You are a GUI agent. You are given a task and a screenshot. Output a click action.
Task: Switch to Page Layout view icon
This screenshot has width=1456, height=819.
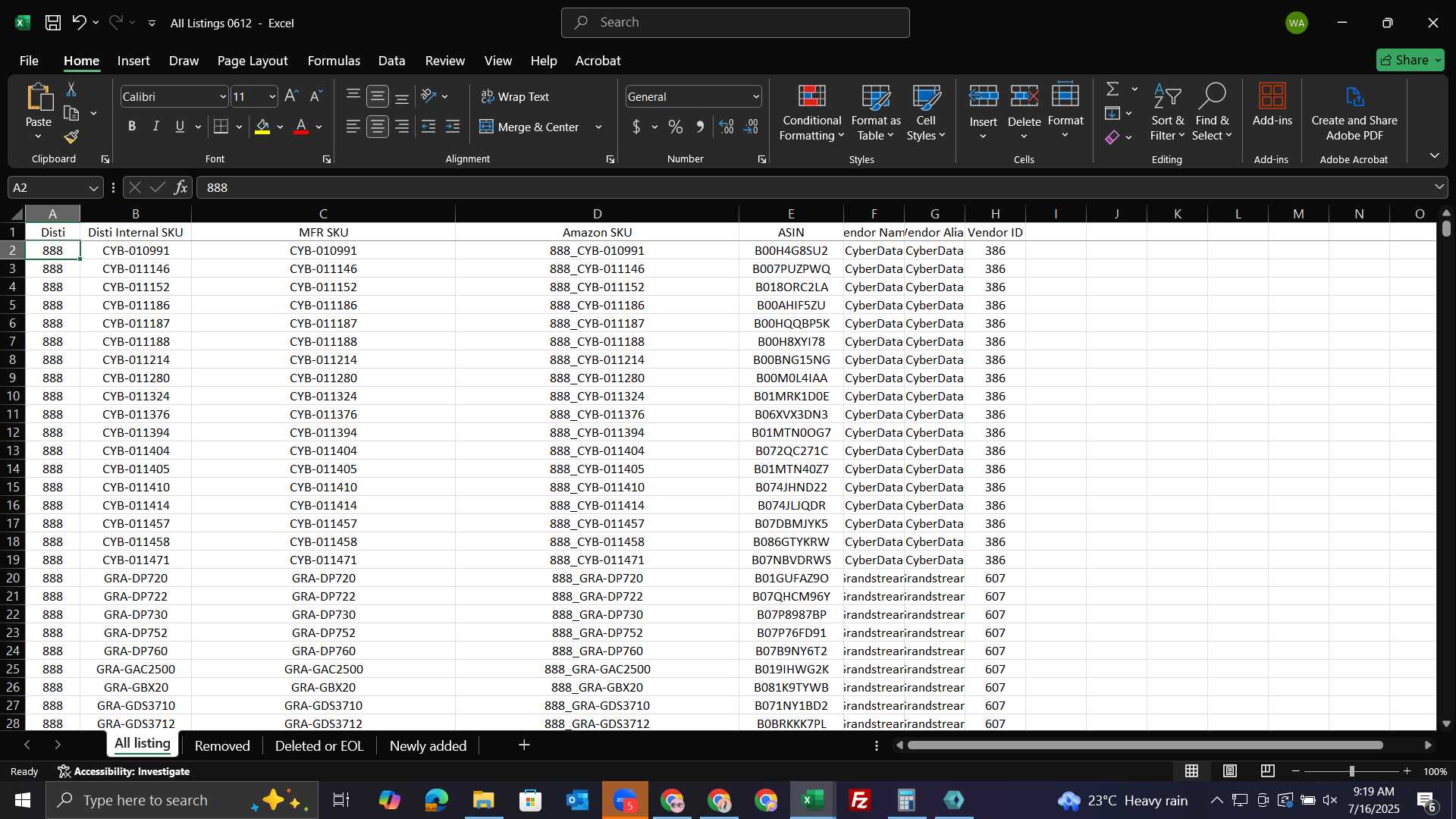tap(1230, 771)
